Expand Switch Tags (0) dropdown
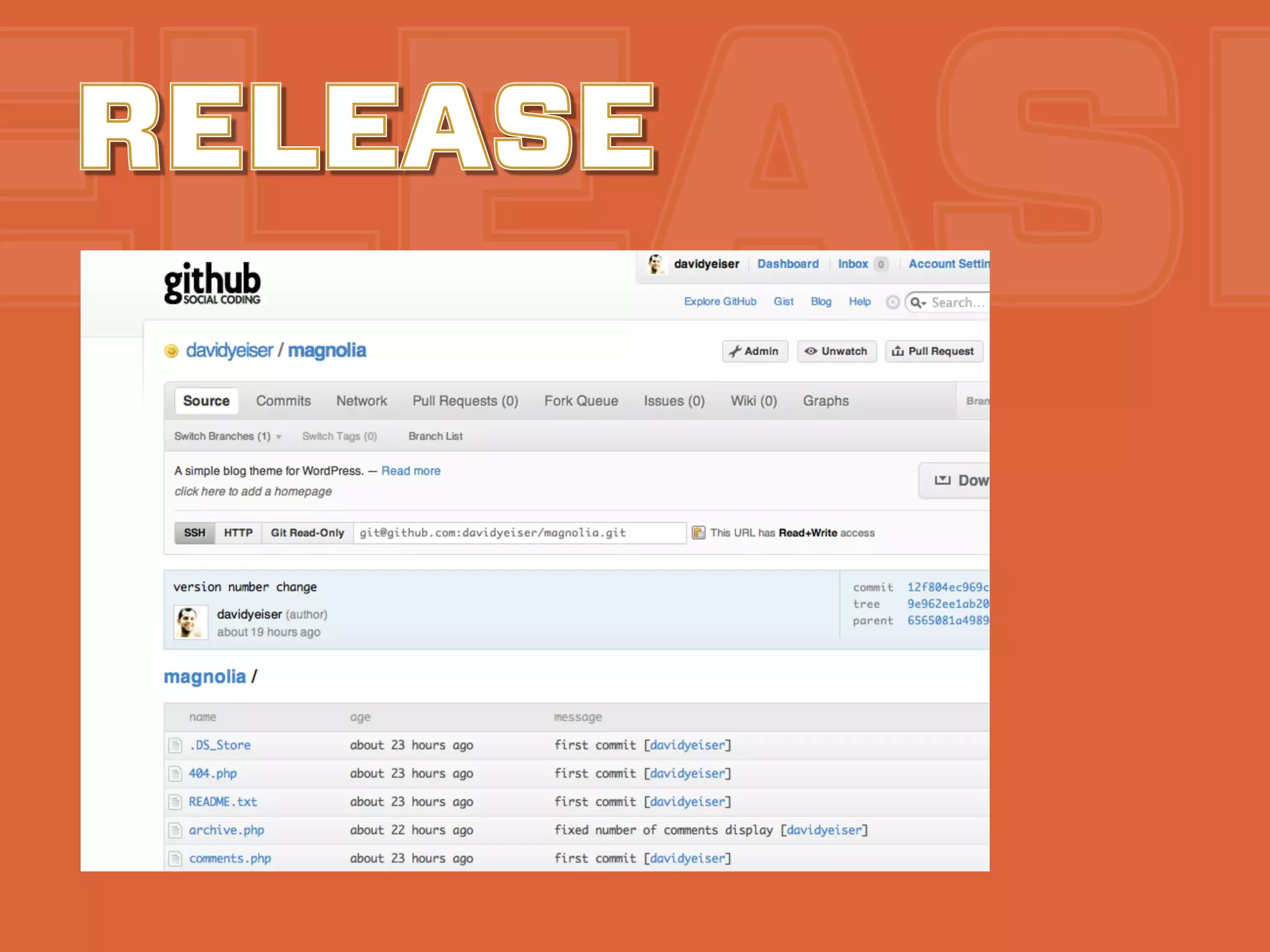 pos(339,436)
